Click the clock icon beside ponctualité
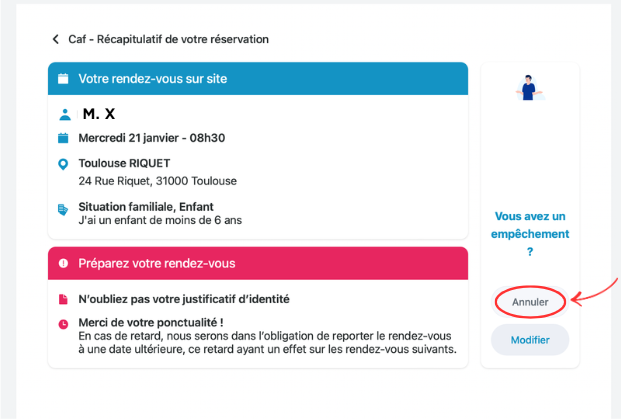This screenshot has height=419, width=621. click(63, 324)
